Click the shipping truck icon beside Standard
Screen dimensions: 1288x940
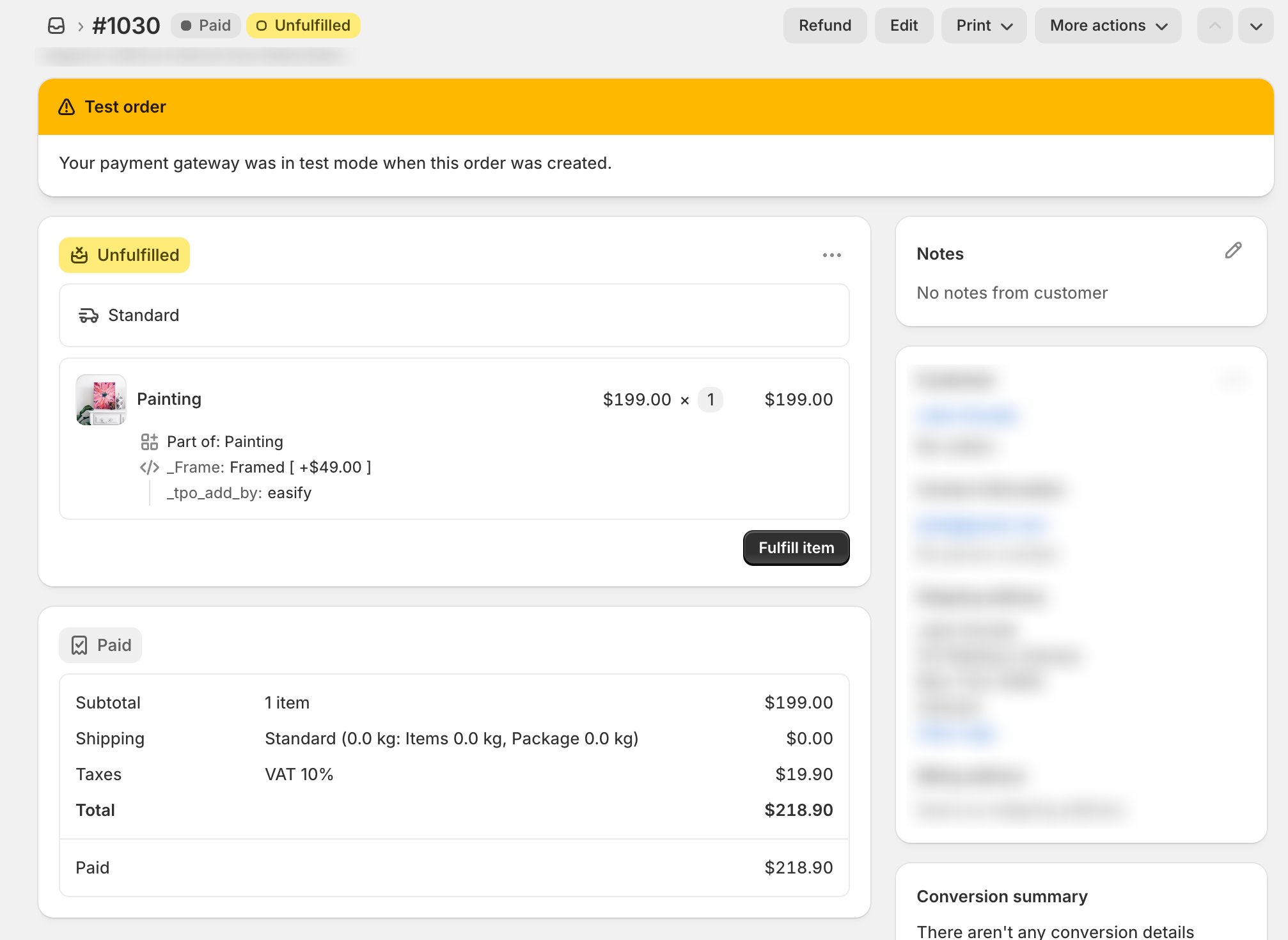[x=88, y=315]
